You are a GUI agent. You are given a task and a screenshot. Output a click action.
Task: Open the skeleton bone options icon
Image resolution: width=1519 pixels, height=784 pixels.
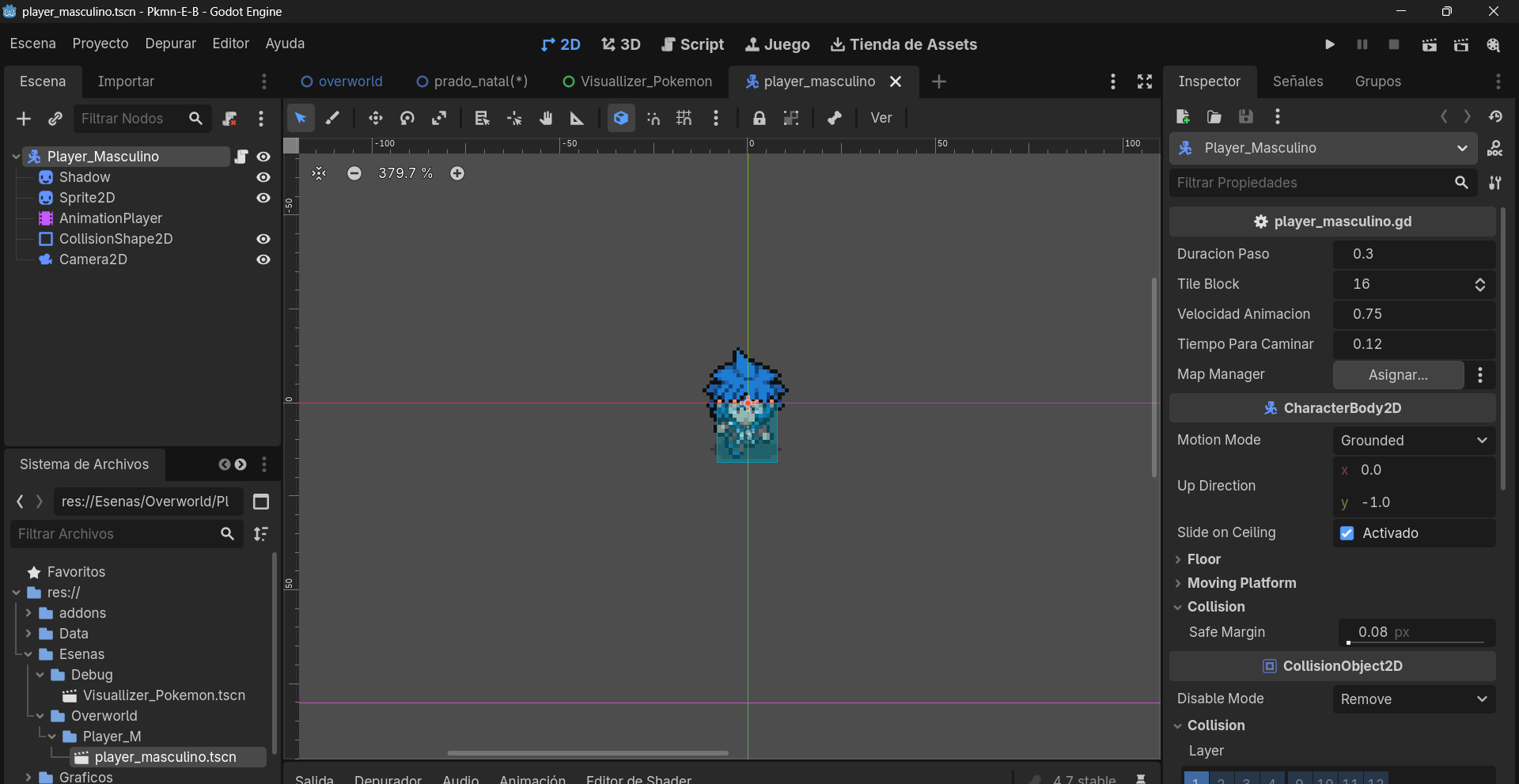[x=834, y=119]
